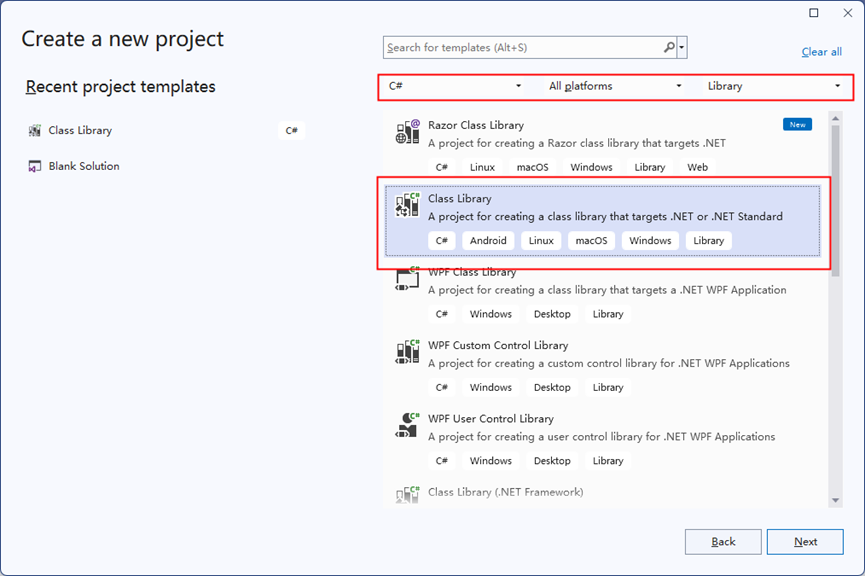
Task: Select Class Library (.NET Framework) template
Action: 602,493
